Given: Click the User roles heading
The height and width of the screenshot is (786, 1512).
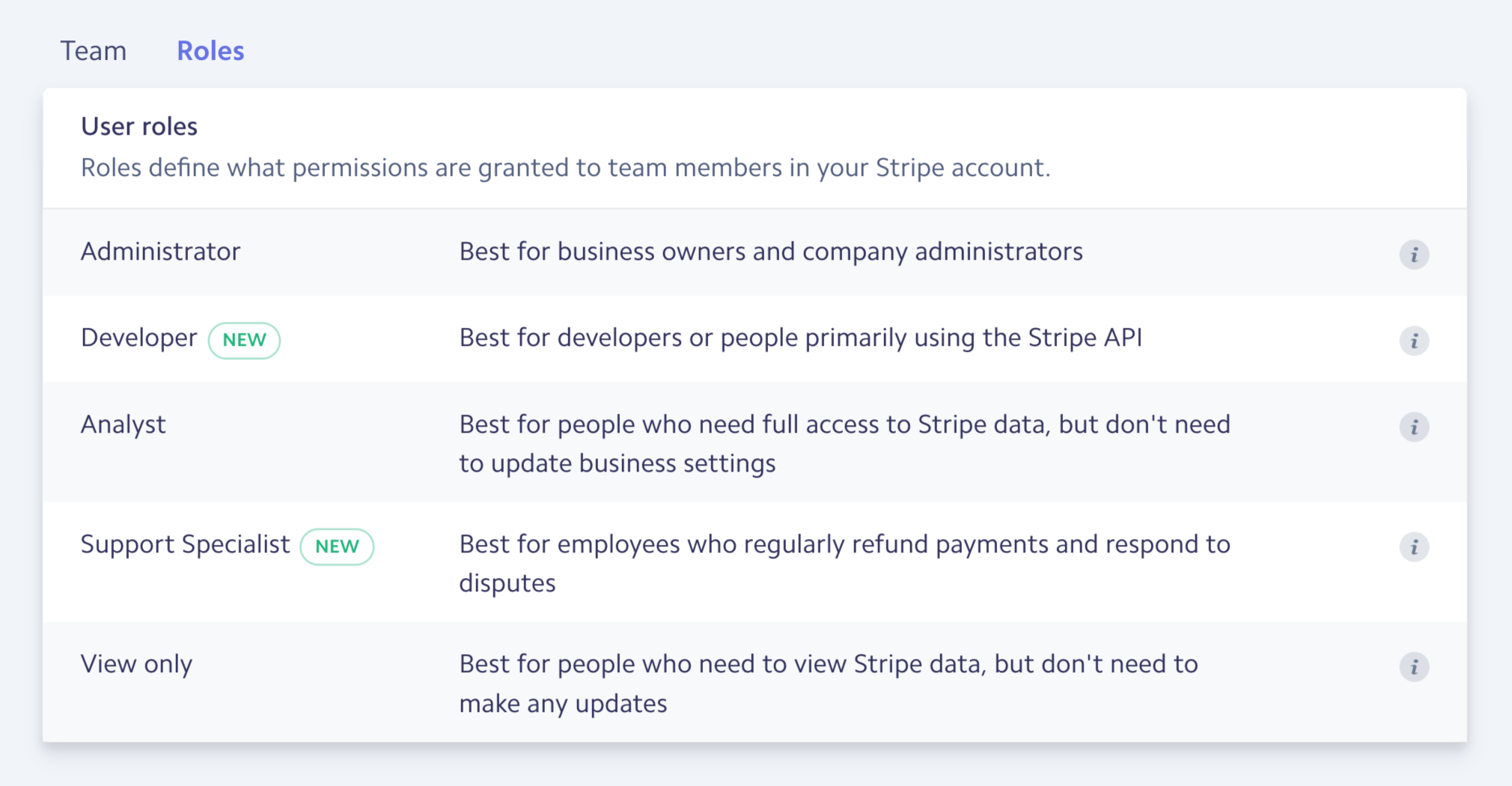Looking at the screenshot, I should (138, 126).
